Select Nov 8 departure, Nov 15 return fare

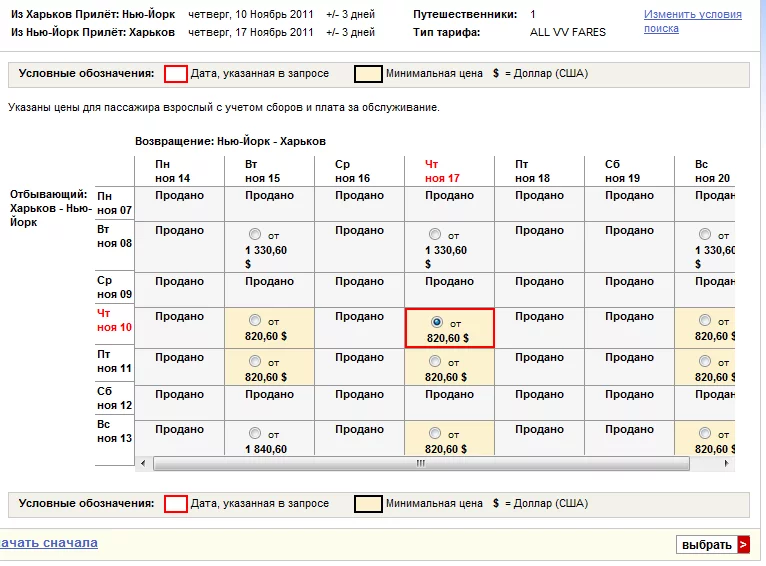pyautogui.click(x=255, y=235)
